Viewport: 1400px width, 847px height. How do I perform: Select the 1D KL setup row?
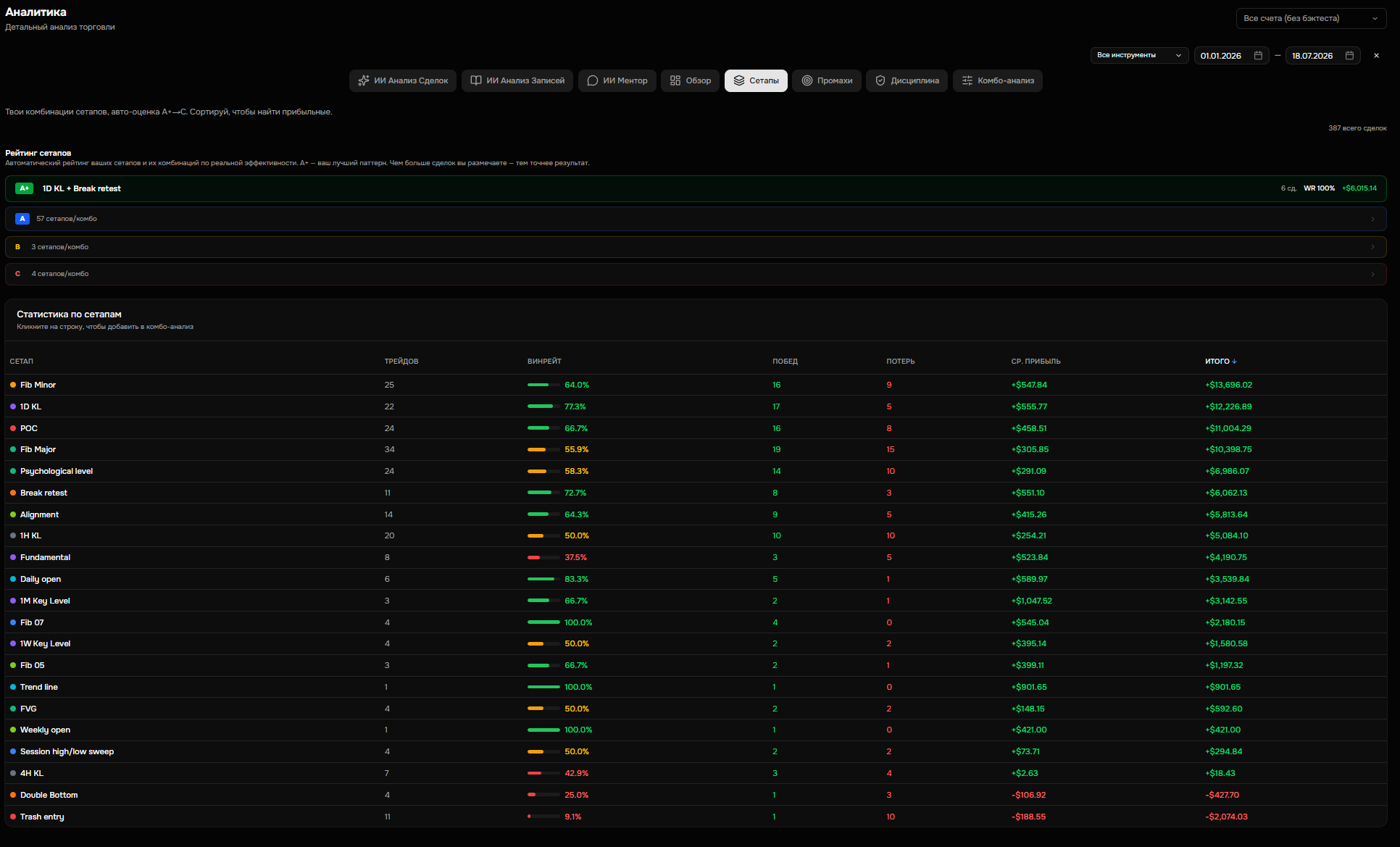[x=696, y=406]
